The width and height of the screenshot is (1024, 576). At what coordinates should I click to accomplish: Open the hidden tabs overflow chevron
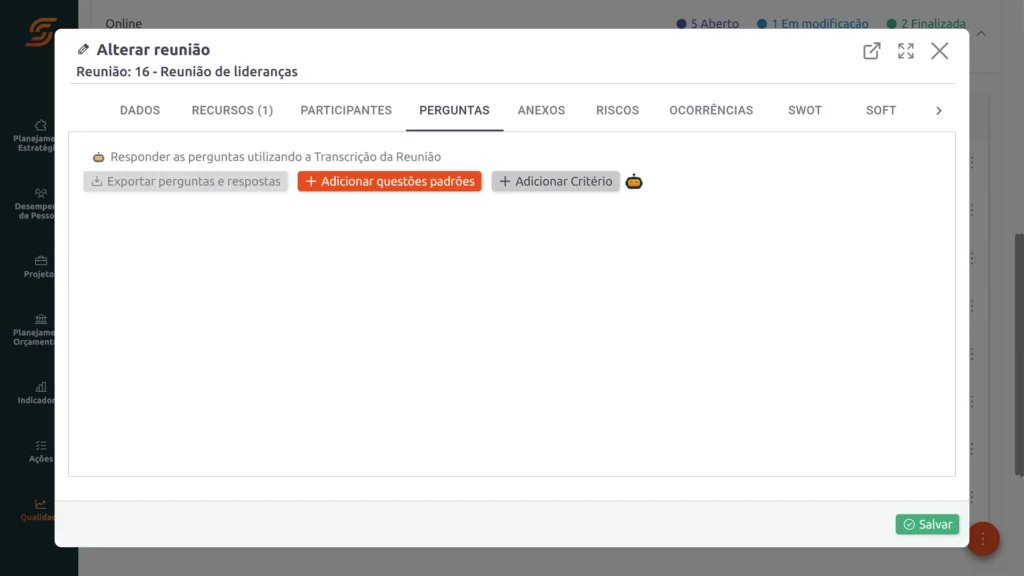point(938,110)
